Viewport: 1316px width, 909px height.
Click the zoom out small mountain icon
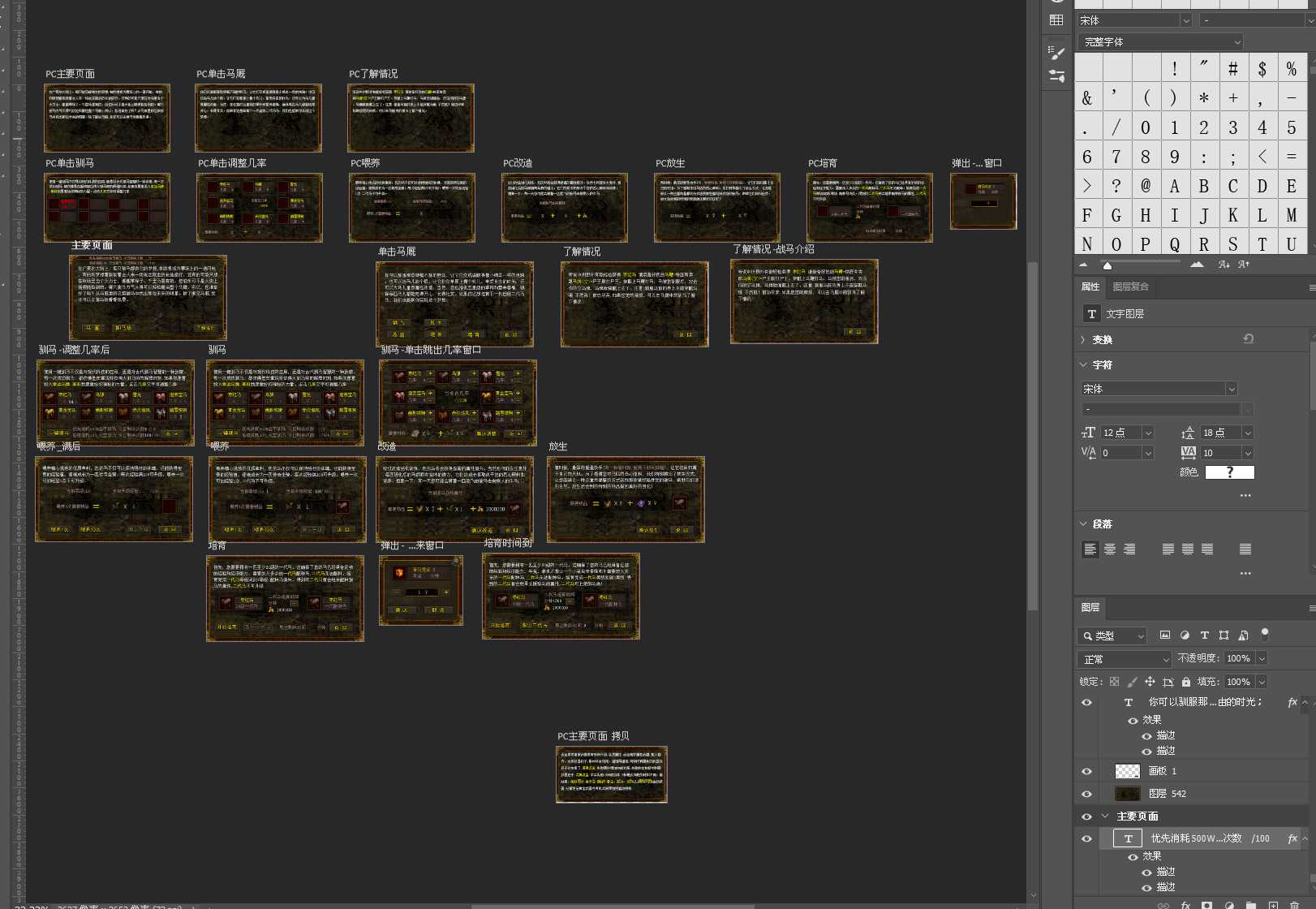click(1083, 265)
